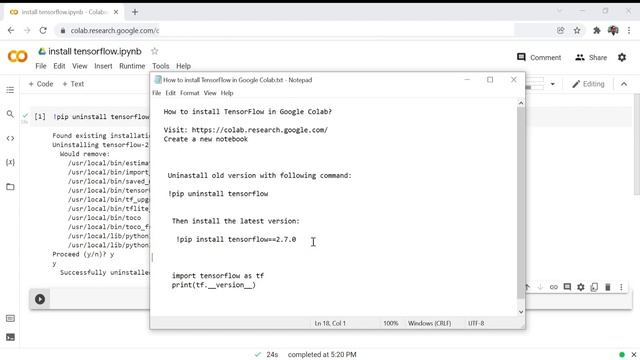Mirror cell in tab icon
The height and width of the screenshot is (360, 640).
594,287
